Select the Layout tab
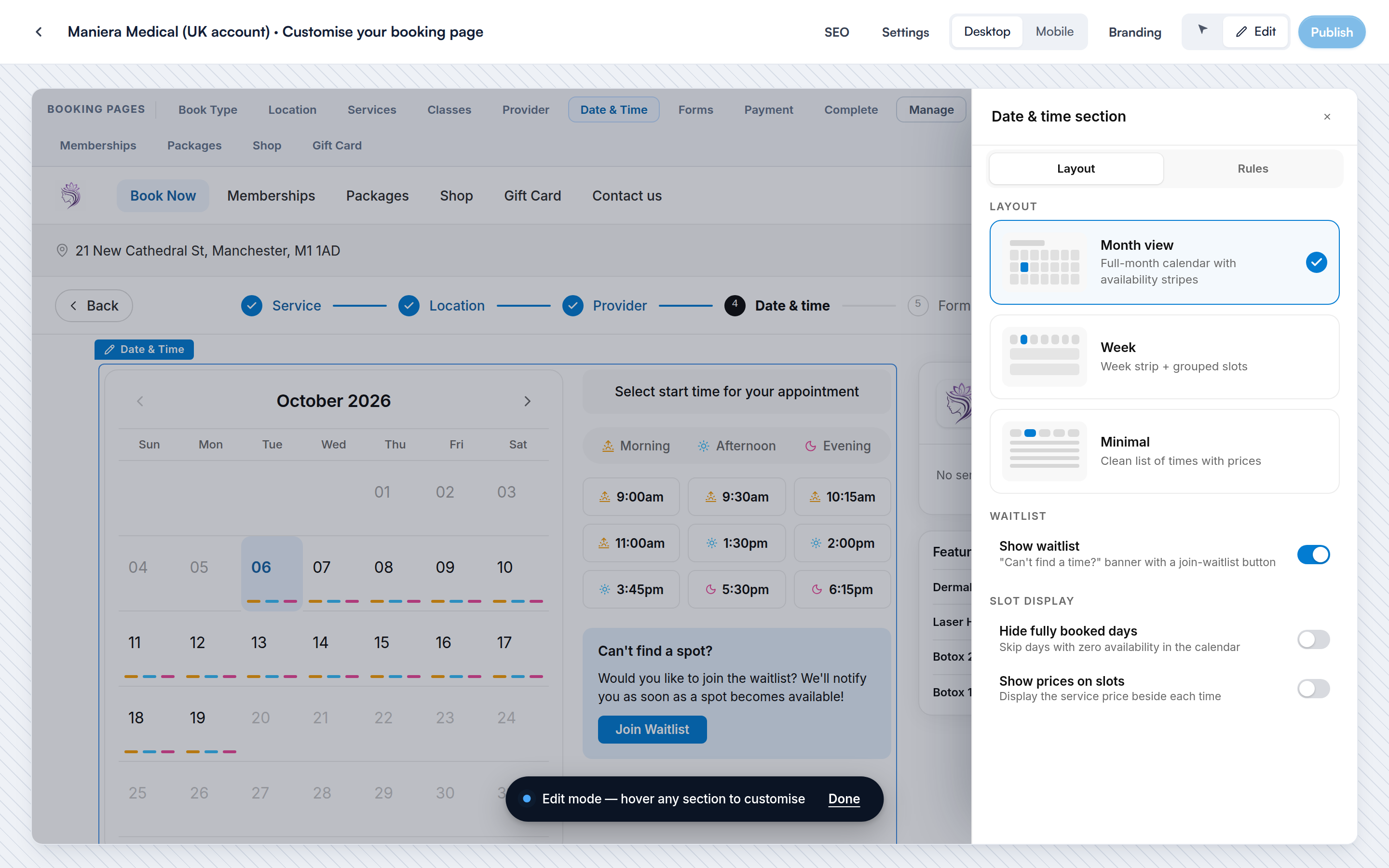 click(1076, 169)
